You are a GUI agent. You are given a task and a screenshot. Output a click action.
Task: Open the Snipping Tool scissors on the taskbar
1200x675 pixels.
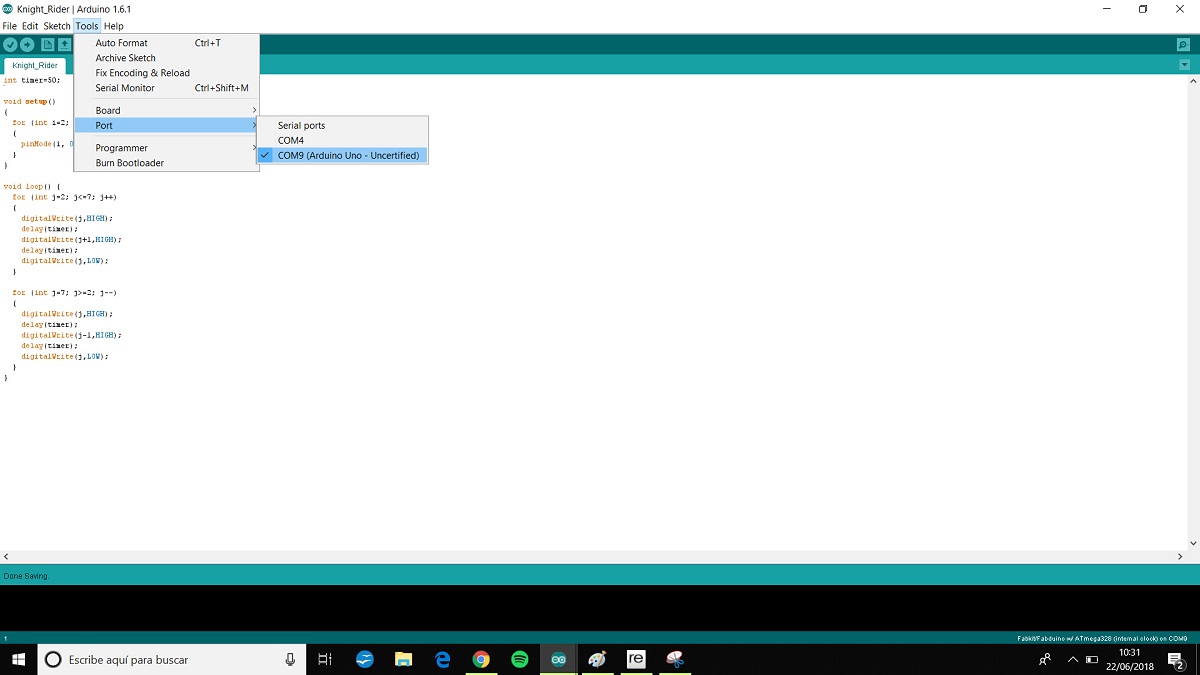[675, 659]
